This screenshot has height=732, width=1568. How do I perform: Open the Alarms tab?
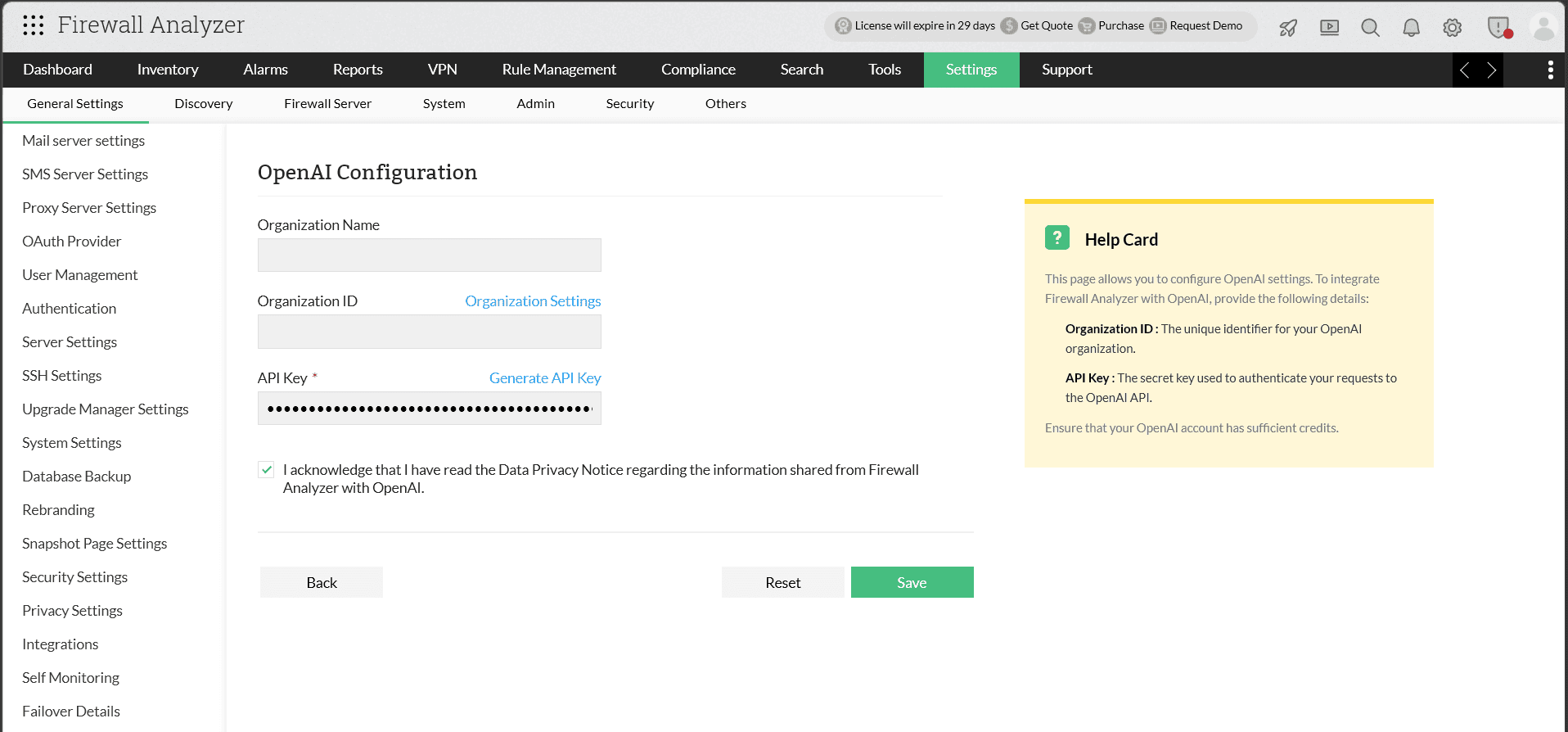click(265, 70)
